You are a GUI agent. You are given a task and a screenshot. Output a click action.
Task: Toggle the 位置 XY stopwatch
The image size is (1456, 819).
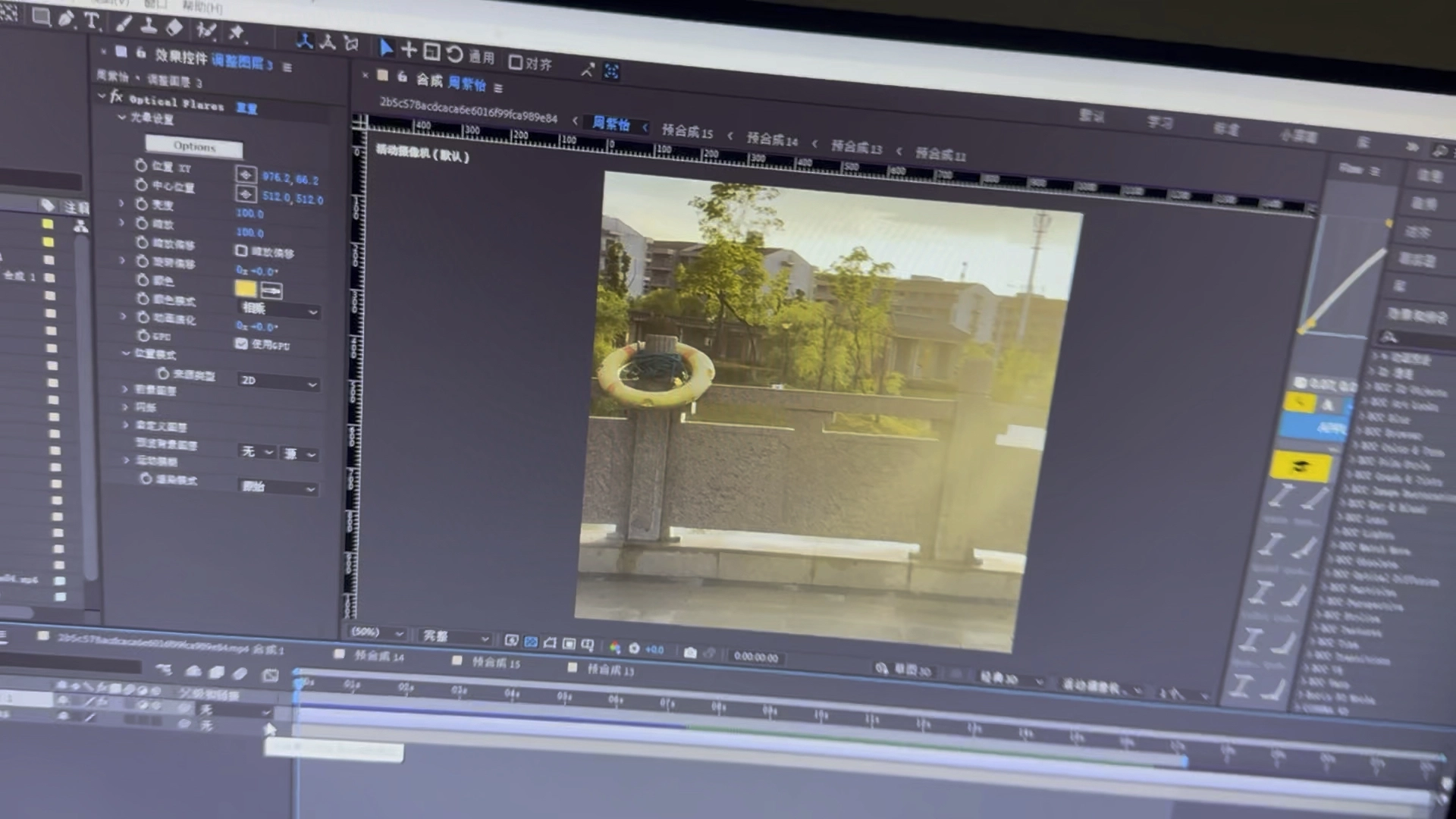(x=141, y=165)
